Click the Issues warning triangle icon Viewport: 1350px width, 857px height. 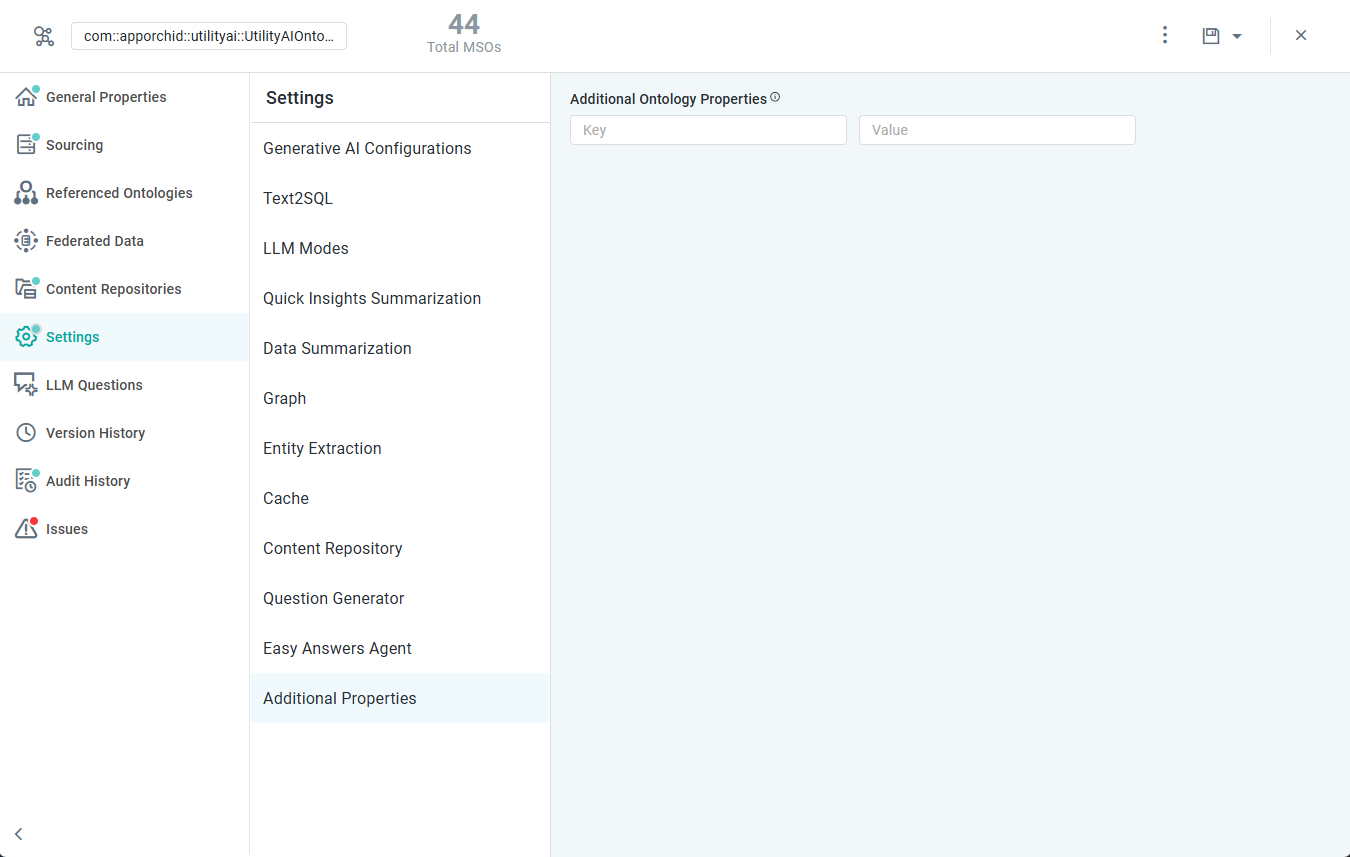[26, 529]
